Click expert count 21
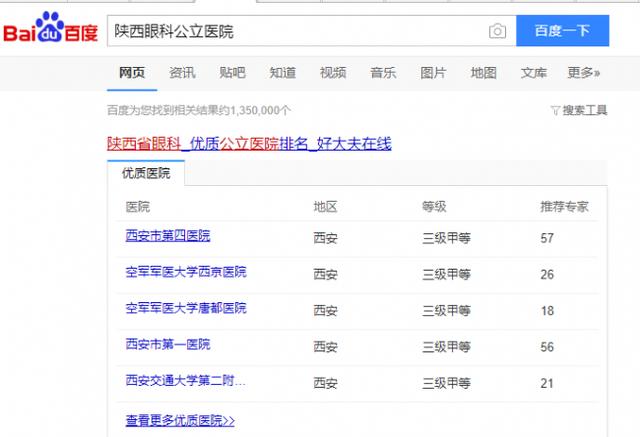This screenshot has height=437, width=640. coord(547,383)
